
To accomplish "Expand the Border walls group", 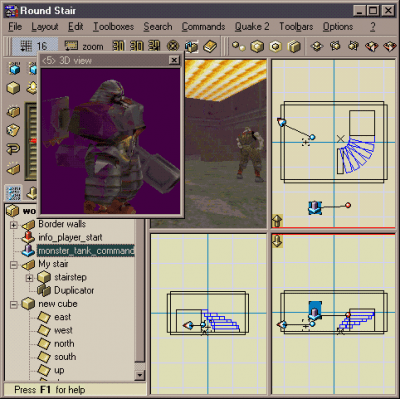I will tap(14, 225).
